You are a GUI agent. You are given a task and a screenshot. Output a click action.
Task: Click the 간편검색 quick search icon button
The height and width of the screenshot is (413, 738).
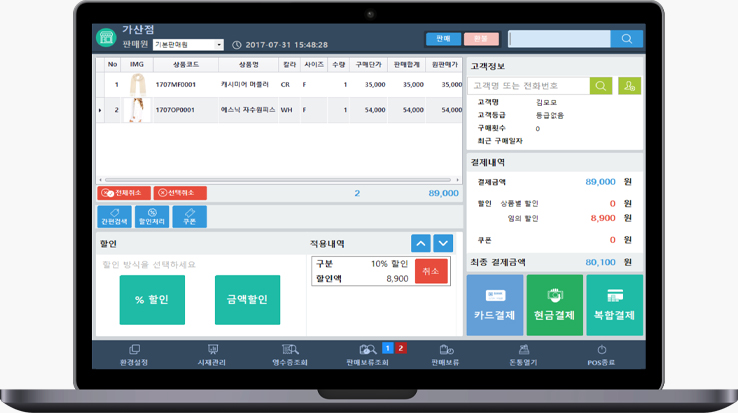click(114, 216)
